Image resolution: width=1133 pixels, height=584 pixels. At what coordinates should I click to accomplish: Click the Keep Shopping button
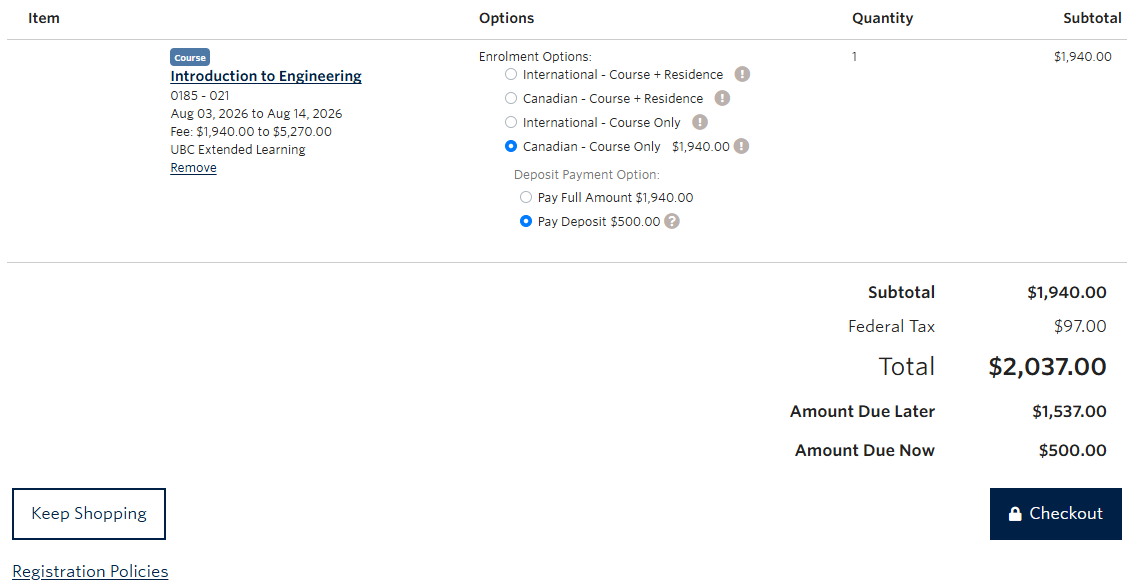[x=88, y=513]
